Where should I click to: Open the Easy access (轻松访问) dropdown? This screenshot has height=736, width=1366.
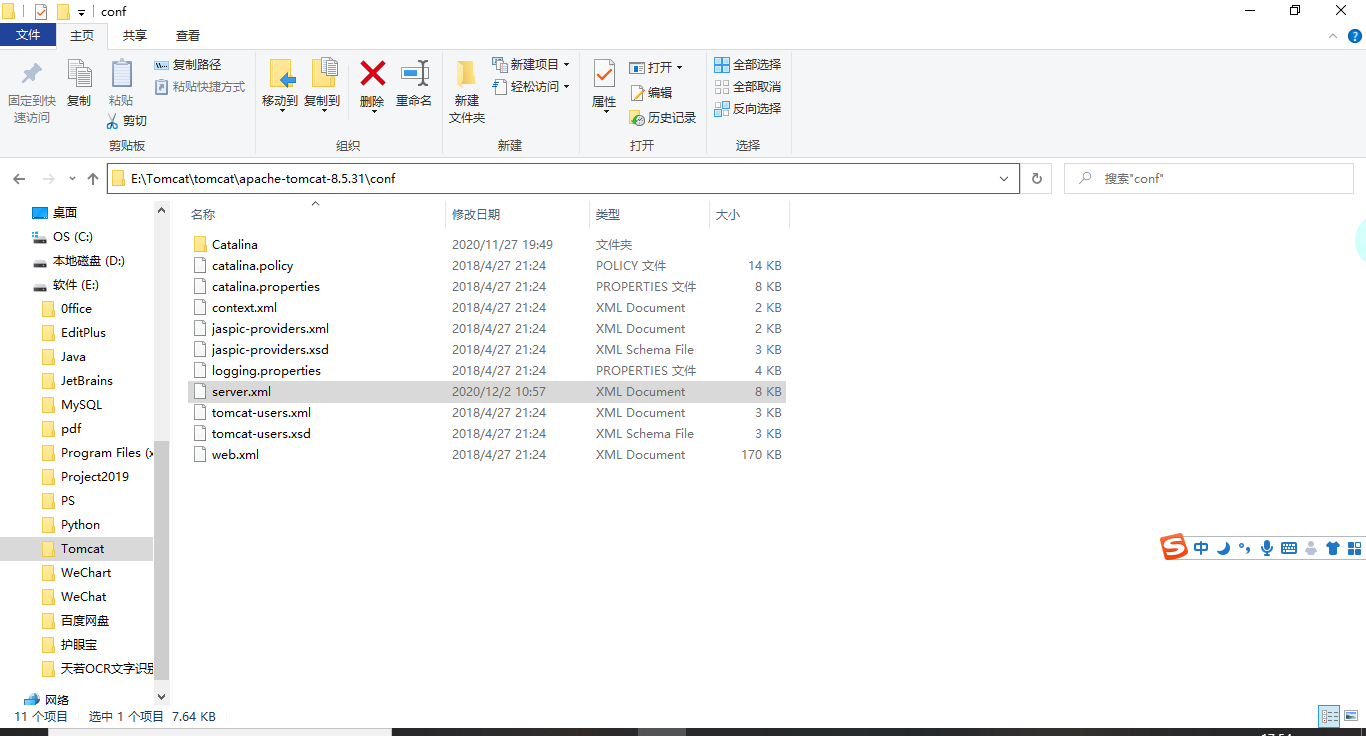click(x=531, y=87)
